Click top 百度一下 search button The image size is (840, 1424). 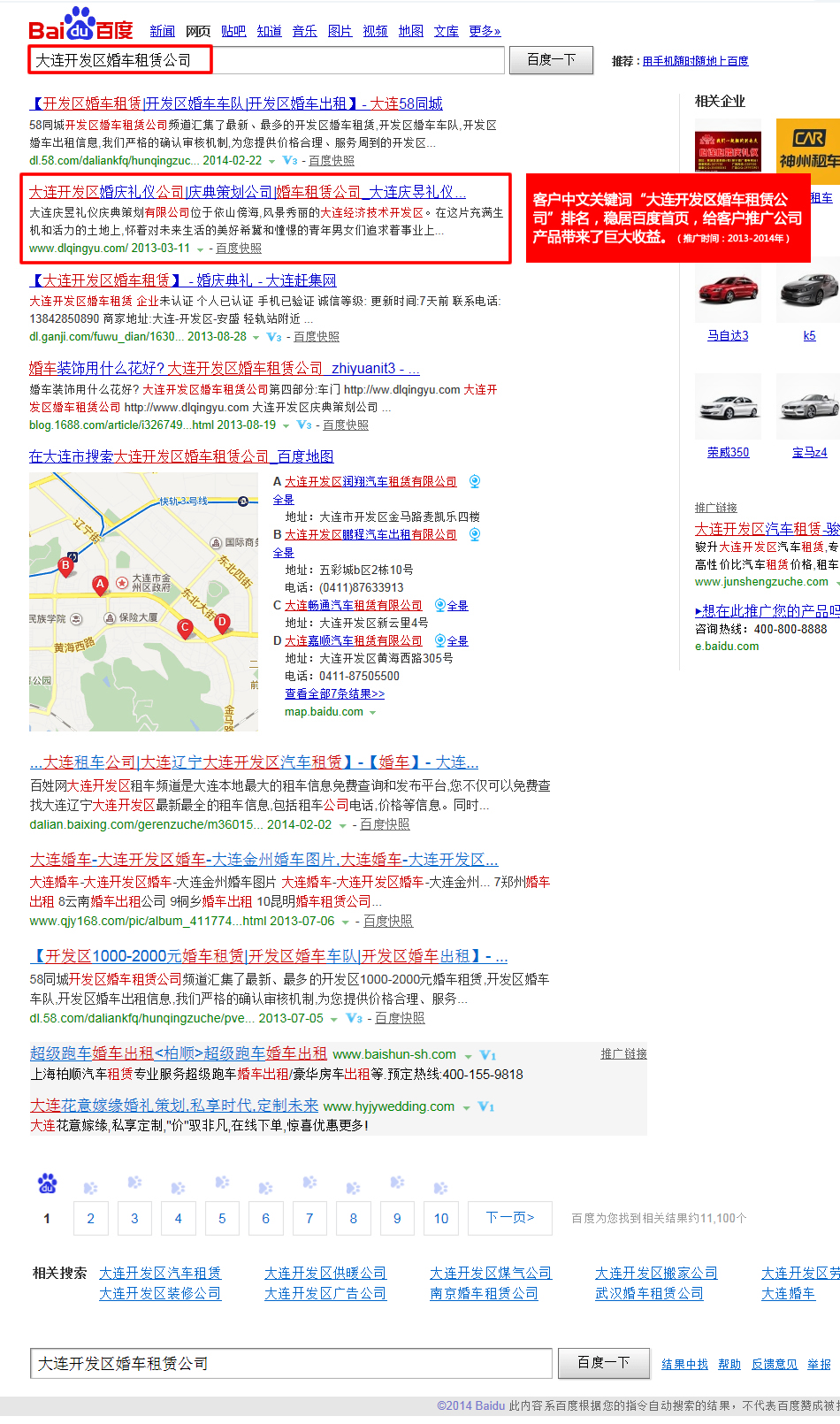552,60
